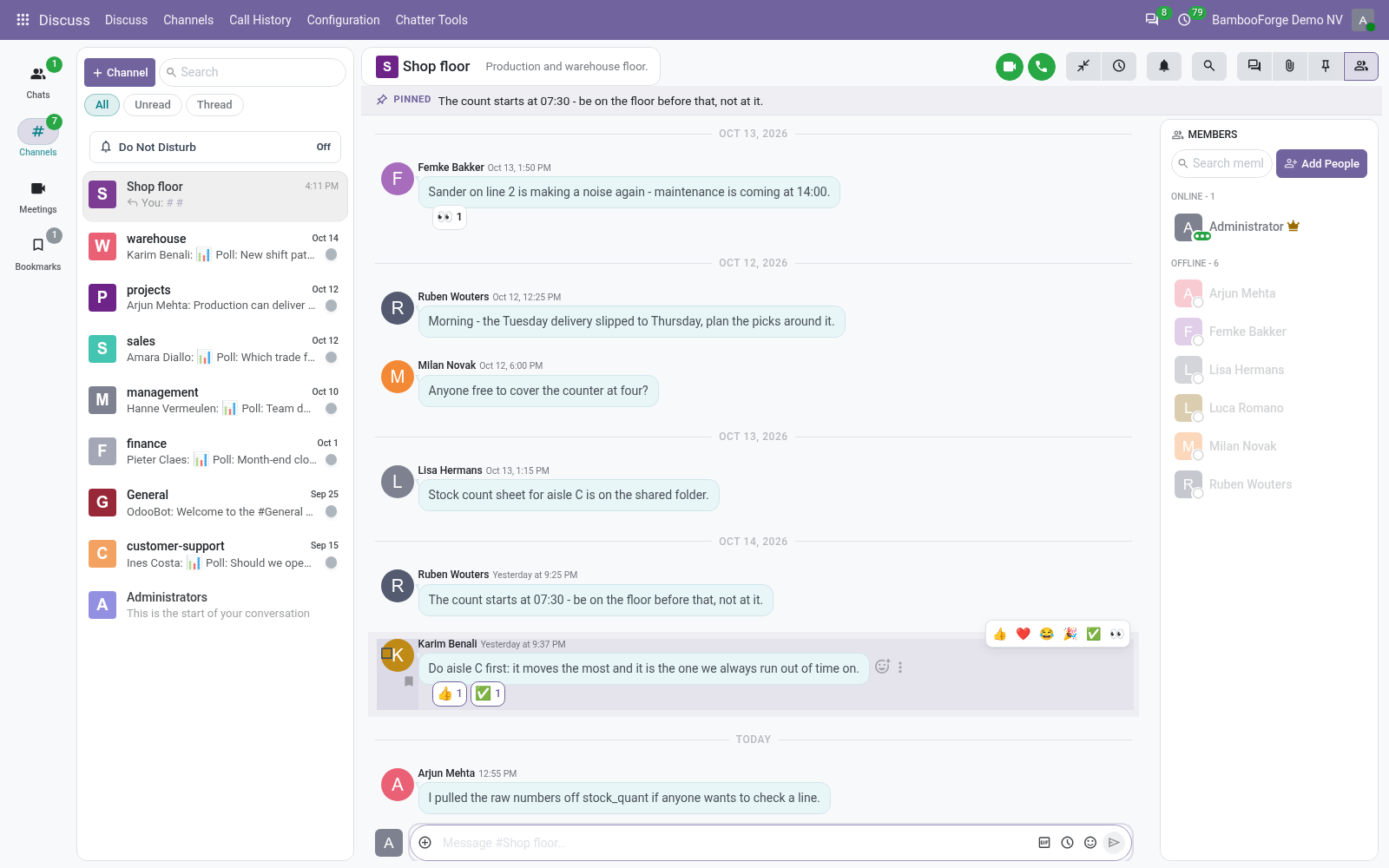Viewport: 1389px width, 868px height.
Task: Open more actions for Karim Benali's message
Action: tap(900, 667)
